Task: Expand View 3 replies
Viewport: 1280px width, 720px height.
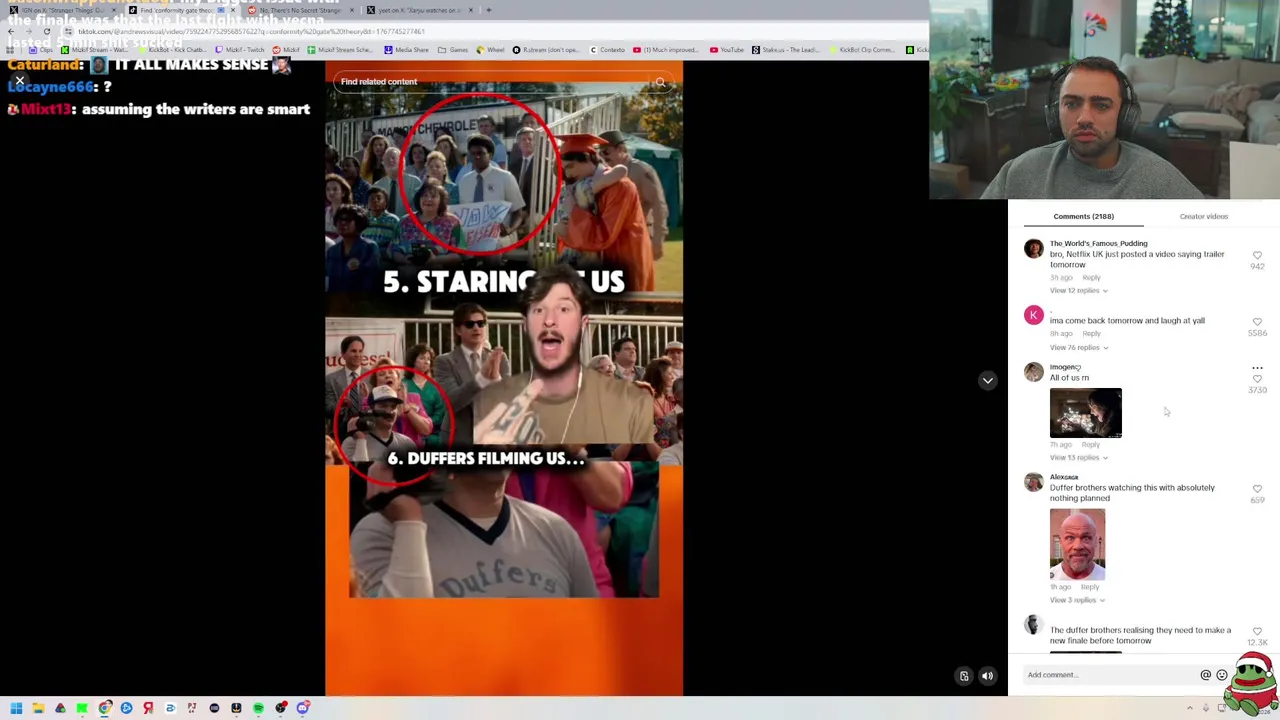Action: [x=1076, y=600]
